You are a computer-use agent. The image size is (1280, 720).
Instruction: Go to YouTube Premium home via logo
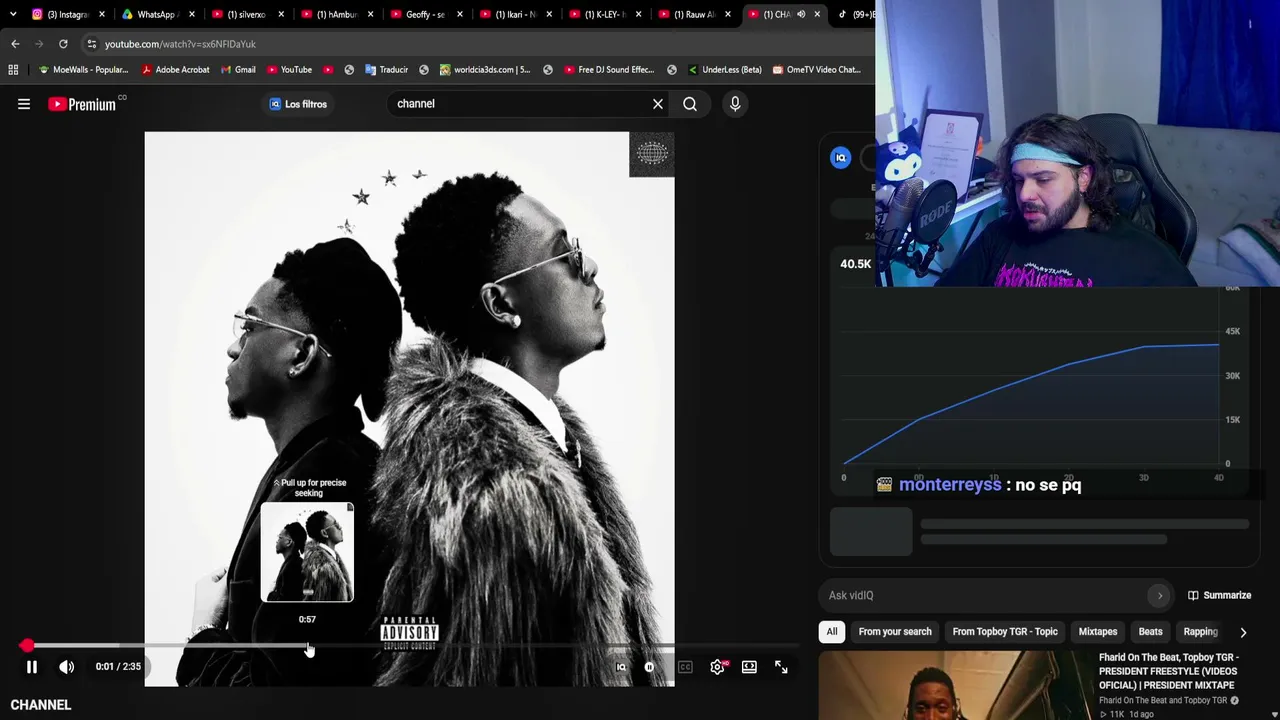click(82, 104)
